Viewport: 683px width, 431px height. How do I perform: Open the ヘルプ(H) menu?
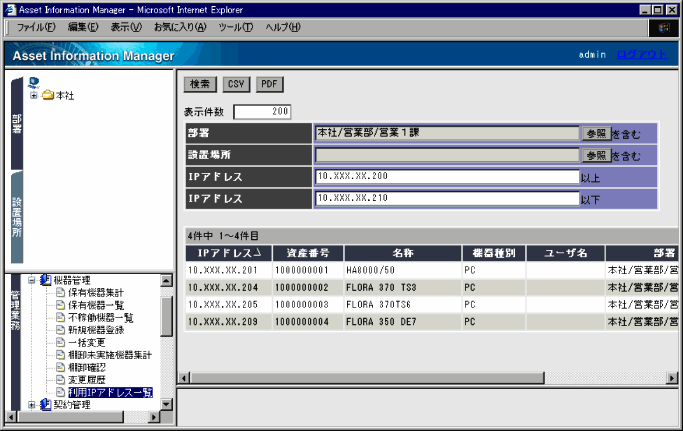[283, 27]
